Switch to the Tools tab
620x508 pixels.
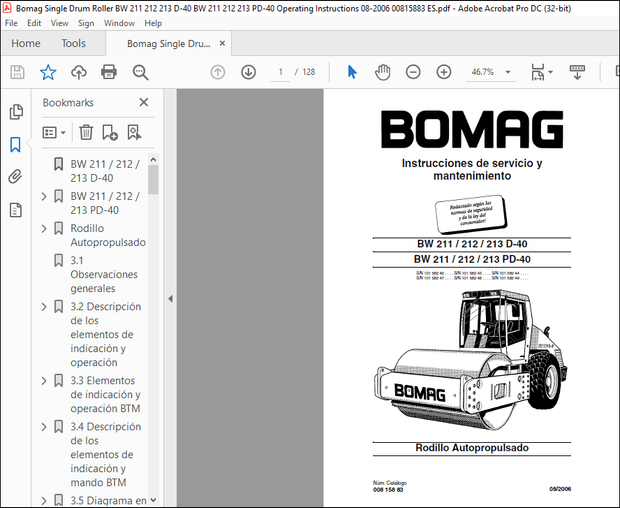[x=74, y=43]
